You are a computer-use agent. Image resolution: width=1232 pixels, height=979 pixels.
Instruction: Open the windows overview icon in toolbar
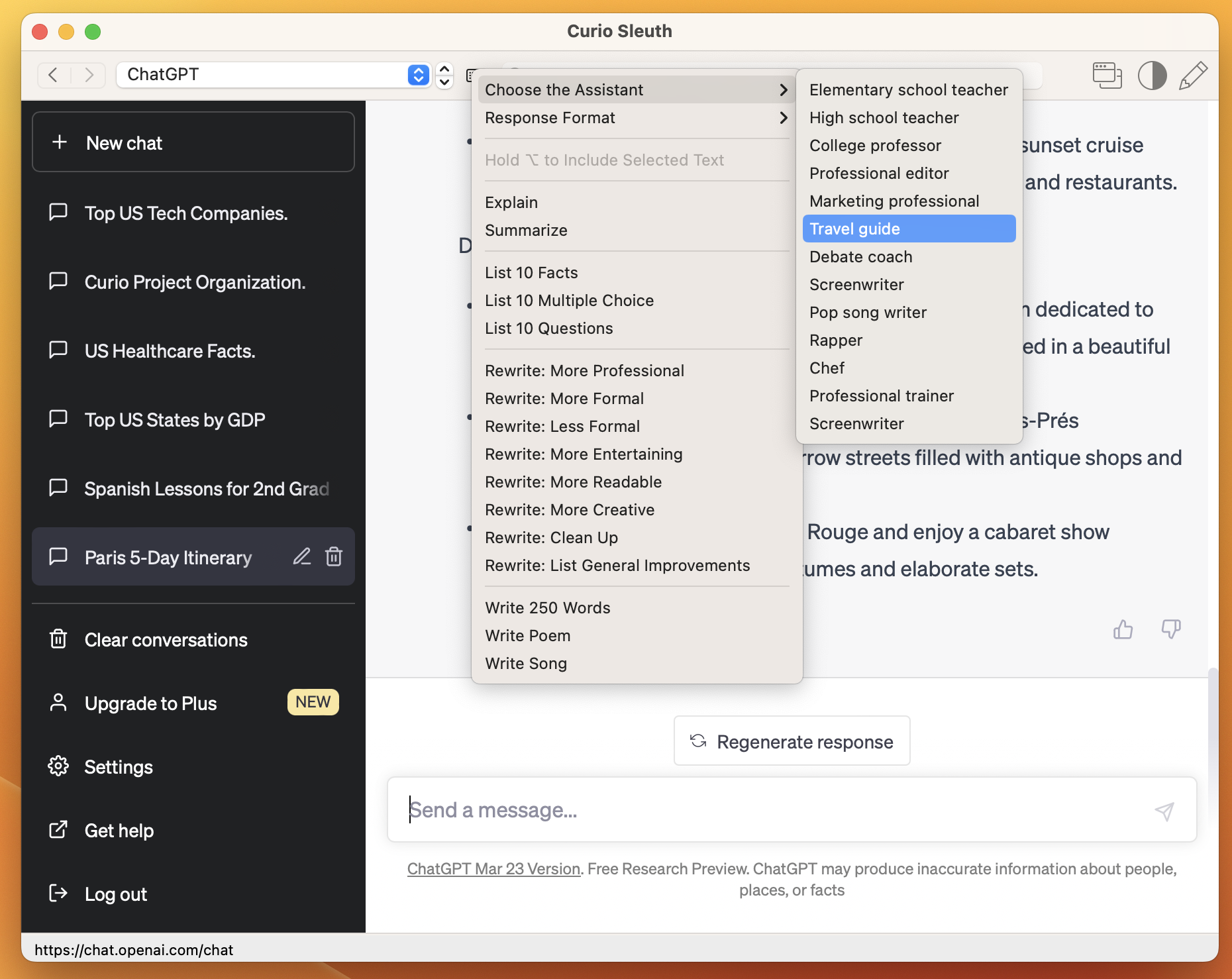tap(1107, 75)
